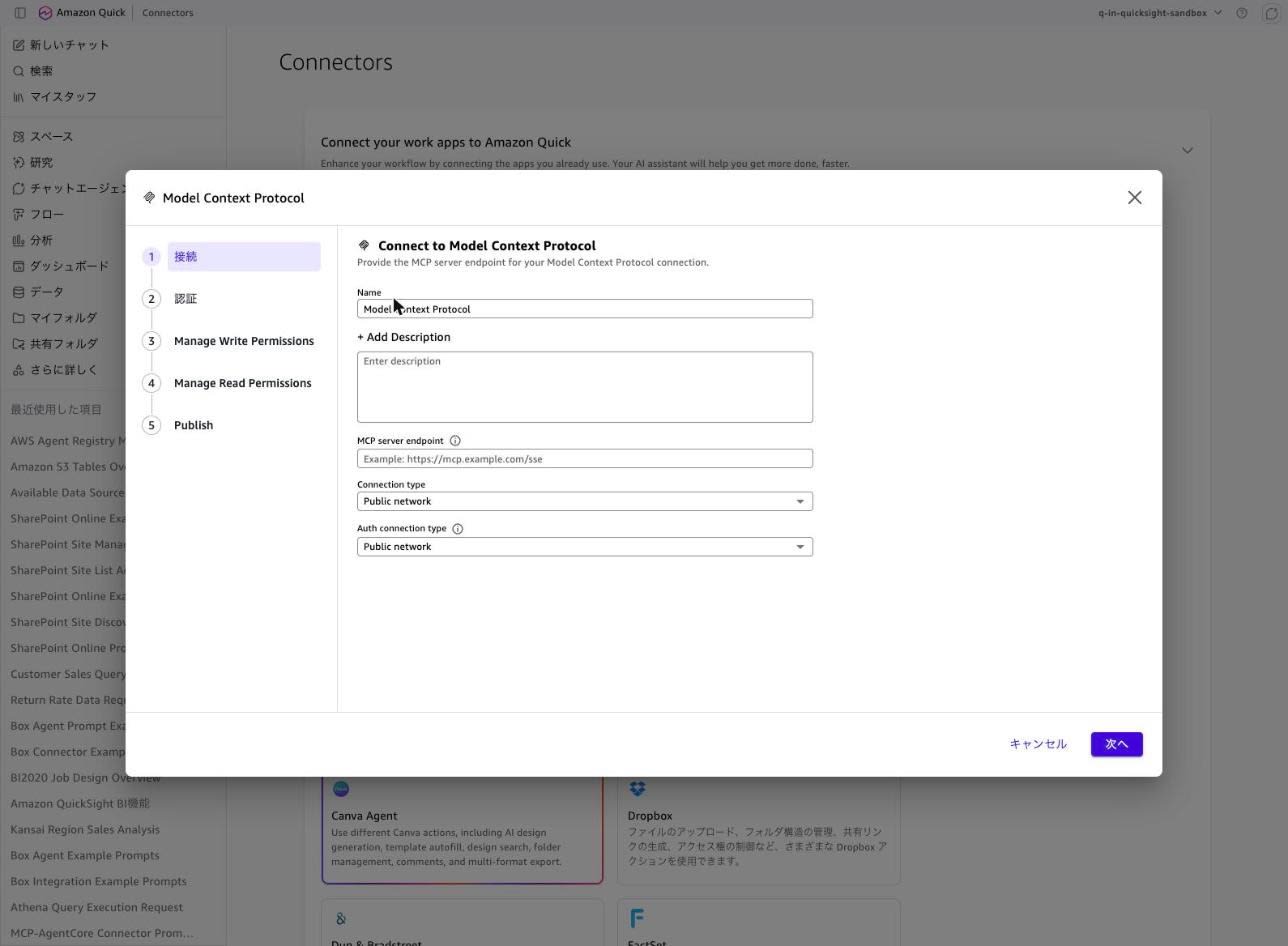Click the MCP server endpoint info icon
This screenshot has width=1288, height=946.
click(x=455, y=441)
